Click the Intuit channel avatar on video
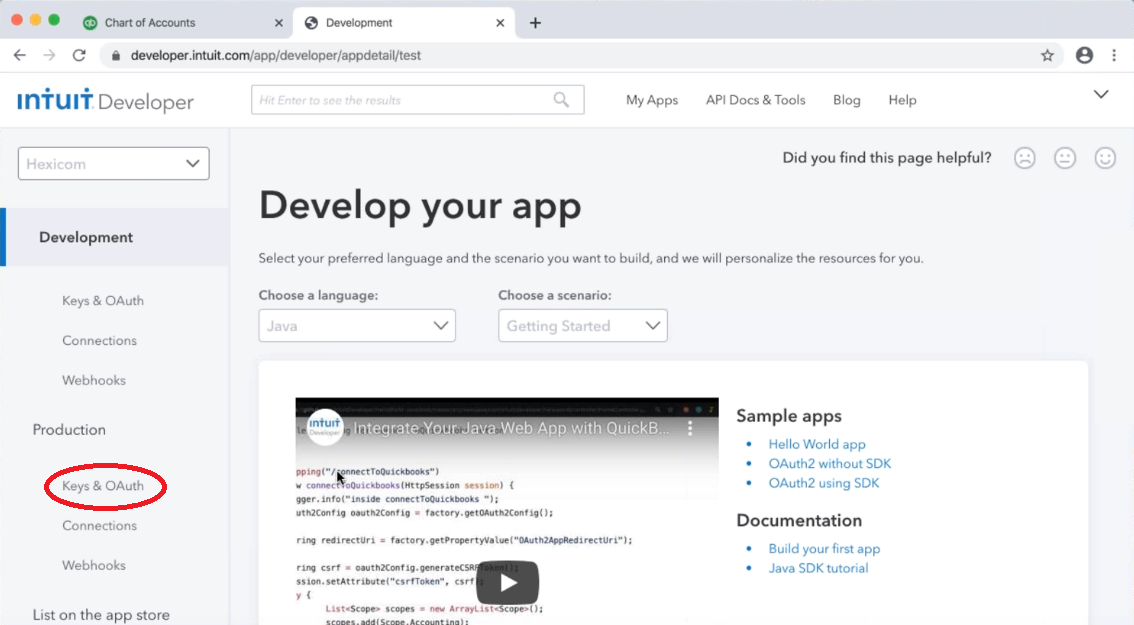1134x625 pixels. [x=325, y=428]
